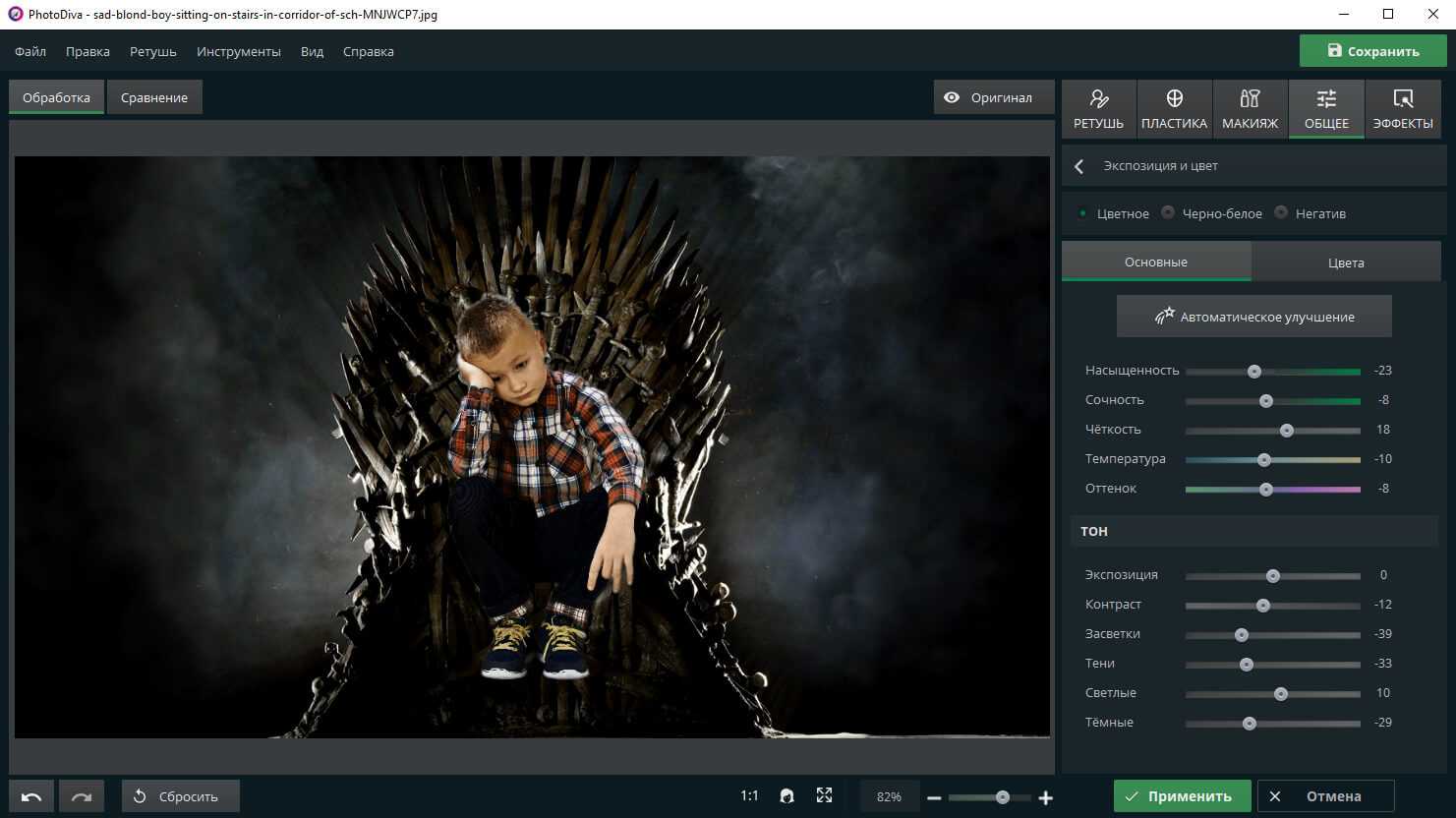Switch to the Сравнение tab
Image resolution: width=1456 pixels, height=818 pixels.
click(154, 97)
